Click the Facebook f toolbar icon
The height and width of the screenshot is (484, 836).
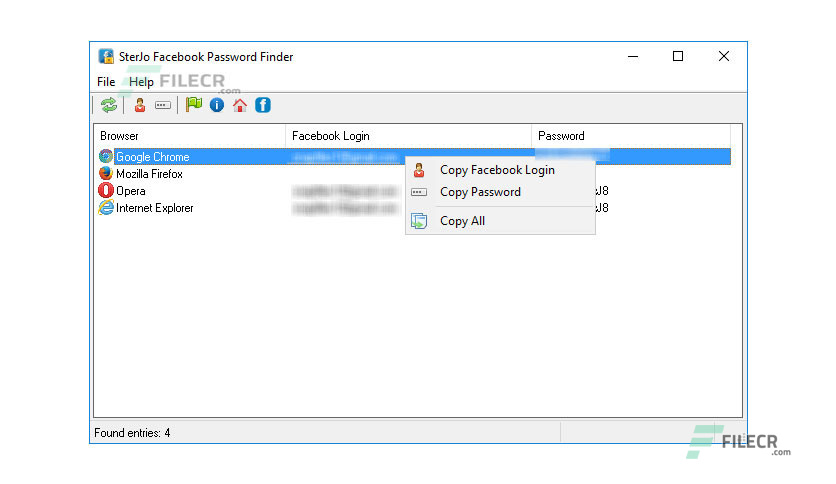[x=263, y=105]
